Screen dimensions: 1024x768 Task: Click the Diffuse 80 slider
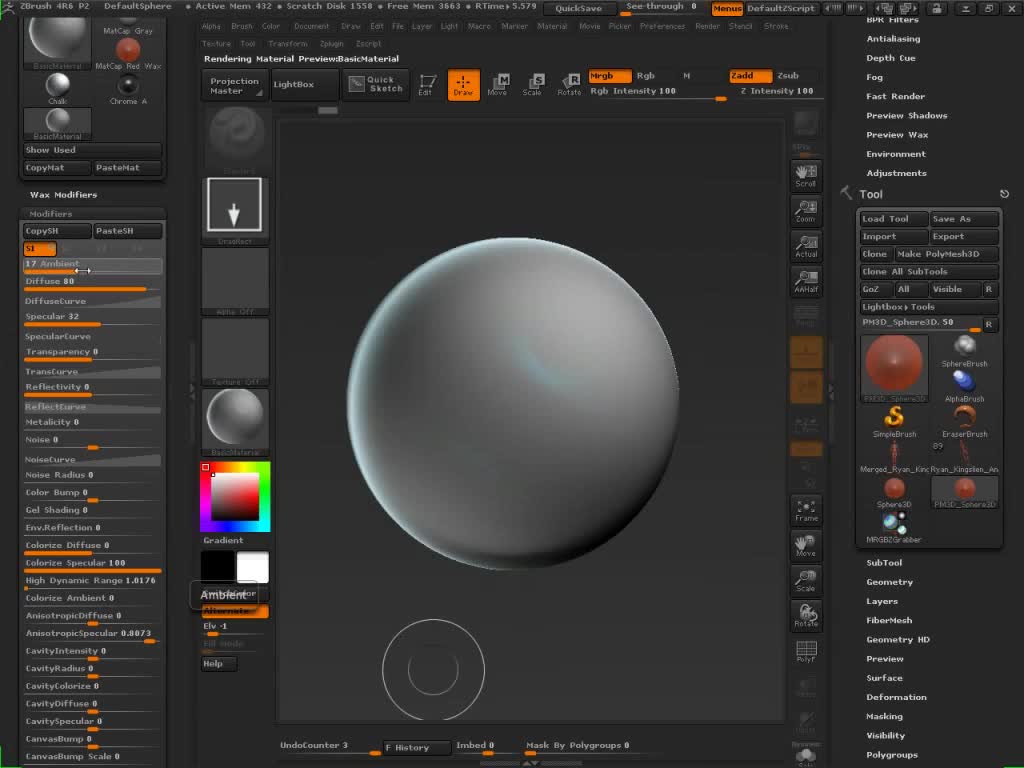click(x=92, y=283)
